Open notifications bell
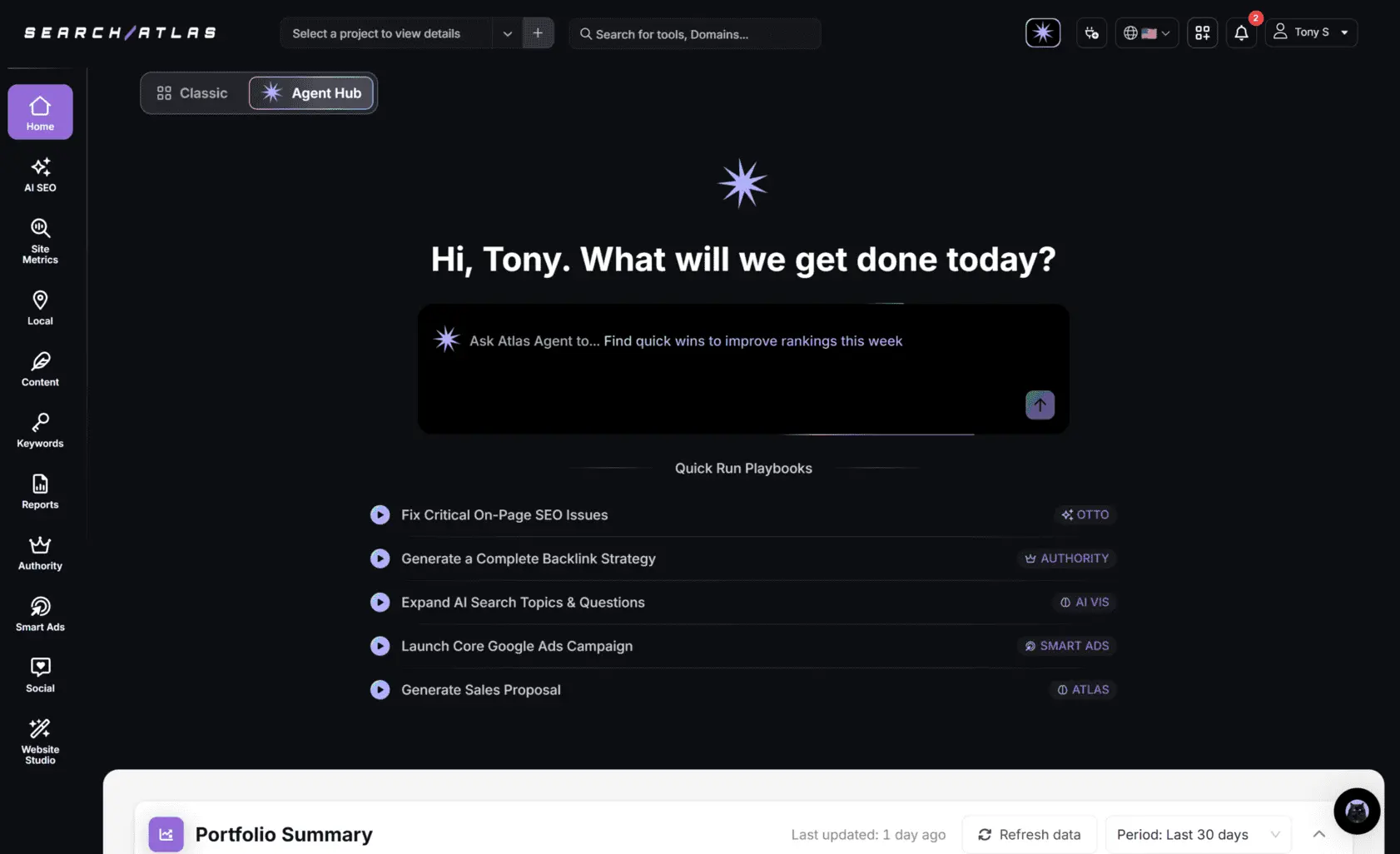Screen dimensions: 1400x854 point(1241,33)
